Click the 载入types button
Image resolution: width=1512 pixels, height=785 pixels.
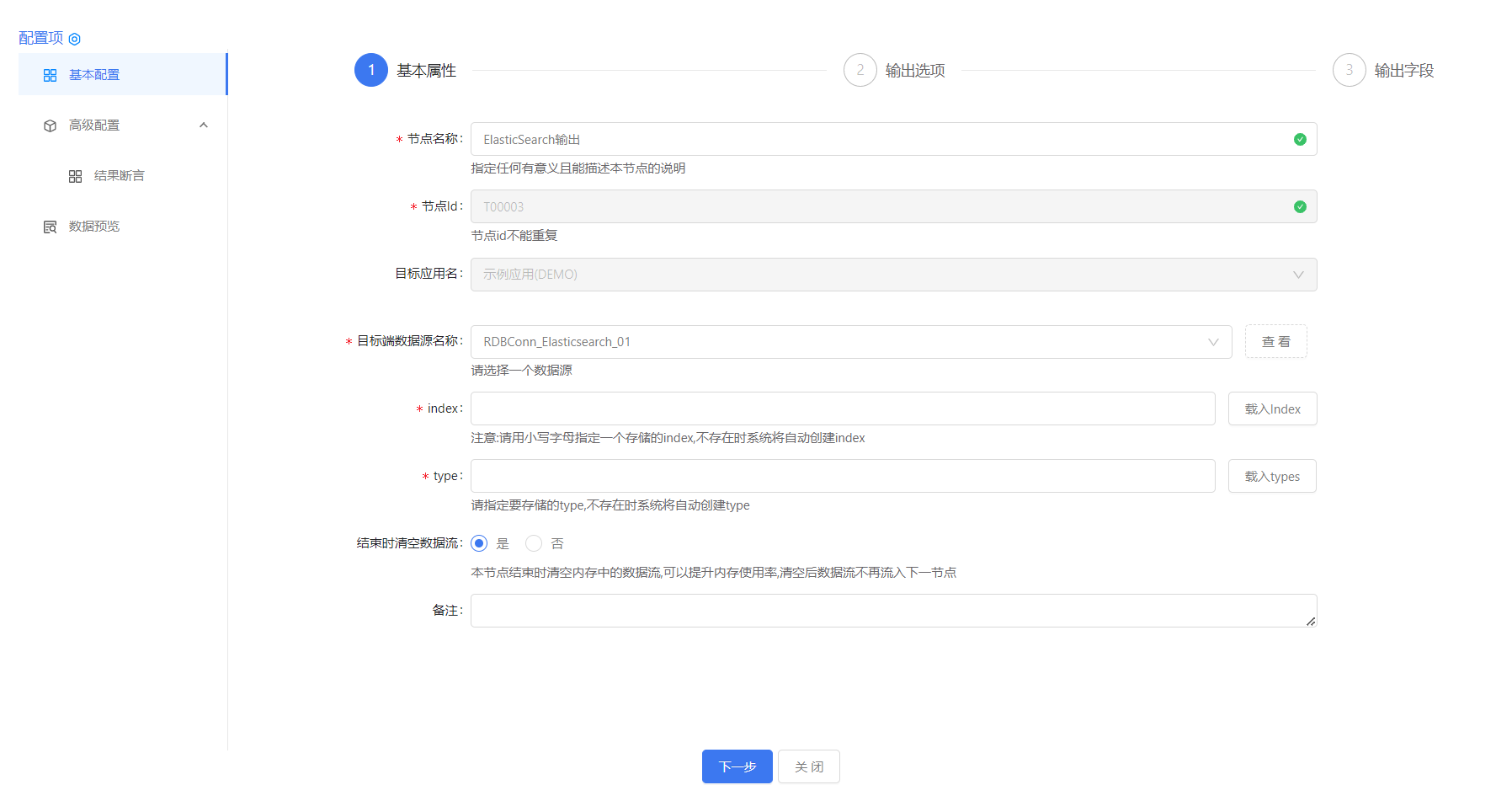[1272, 476]
